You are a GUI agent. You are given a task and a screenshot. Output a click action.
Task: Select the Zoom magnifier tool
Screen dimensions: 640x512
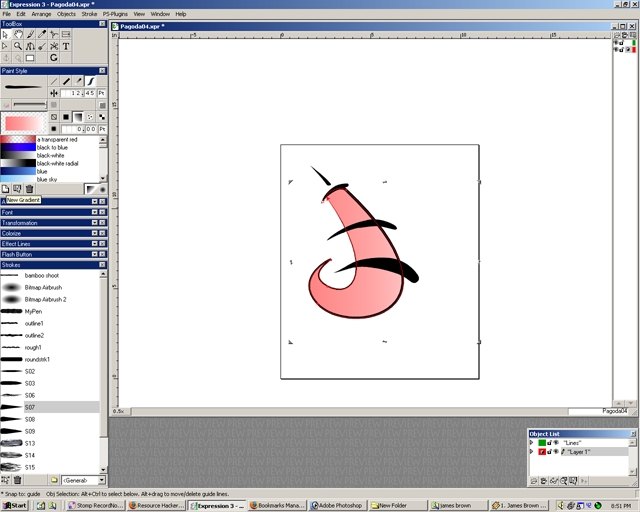[18, 46]
